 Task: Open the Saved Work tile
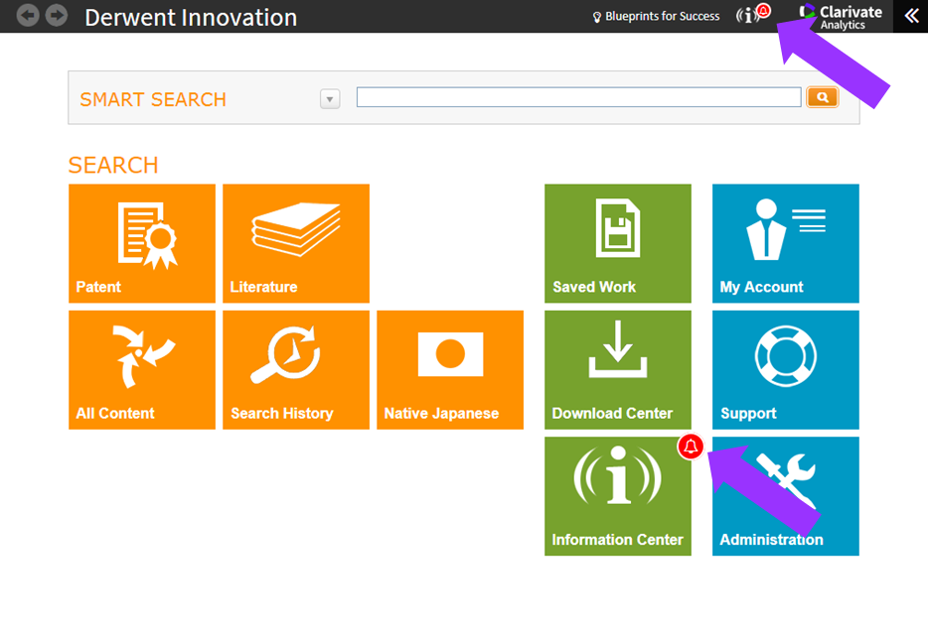617,243
